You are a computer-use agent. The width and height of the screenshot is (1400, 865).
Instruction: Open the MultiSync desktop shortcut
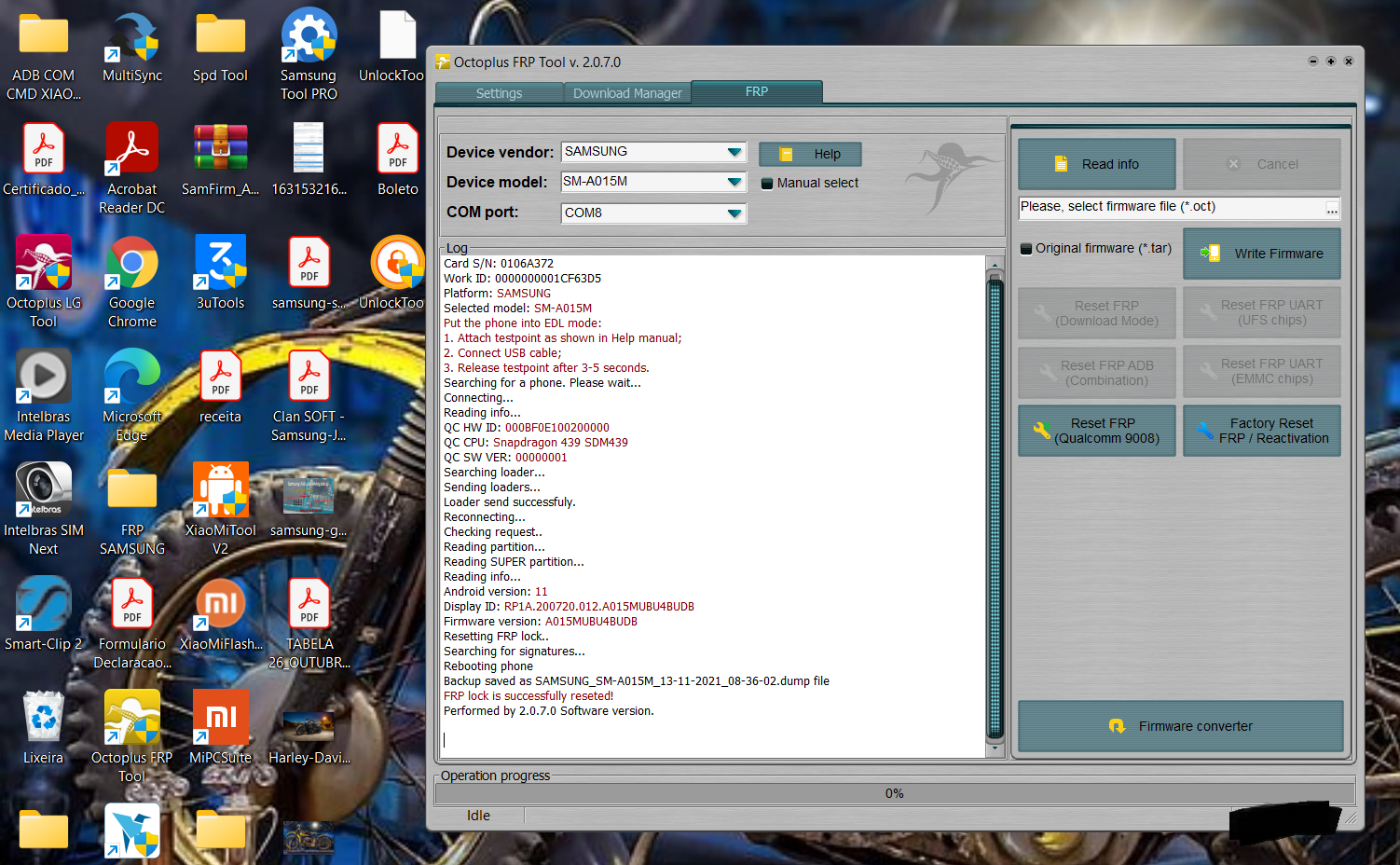pyautogui.click(x=132, y=48)
